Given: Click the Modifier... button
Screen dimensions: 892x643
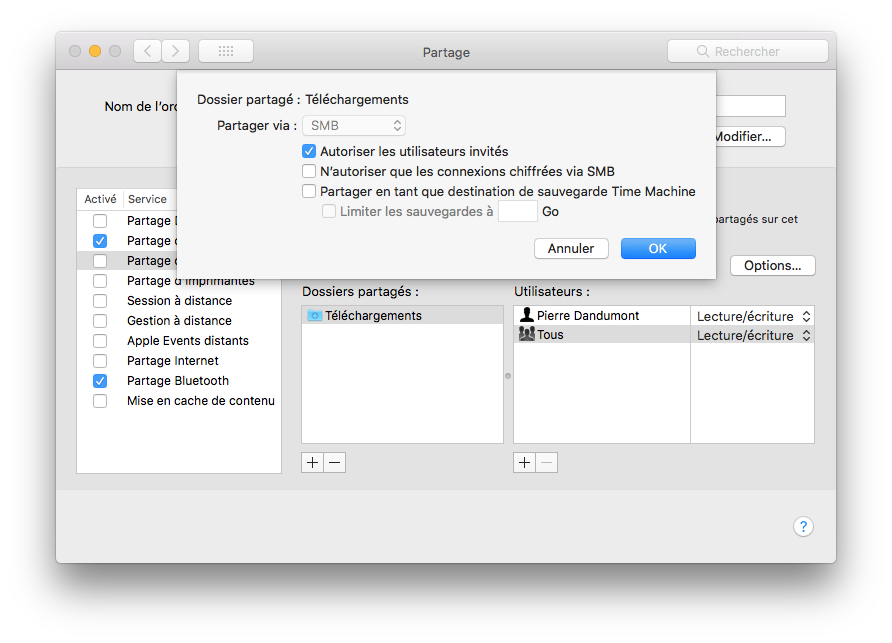Looking at the screenshot, I should tap(750, 137).
